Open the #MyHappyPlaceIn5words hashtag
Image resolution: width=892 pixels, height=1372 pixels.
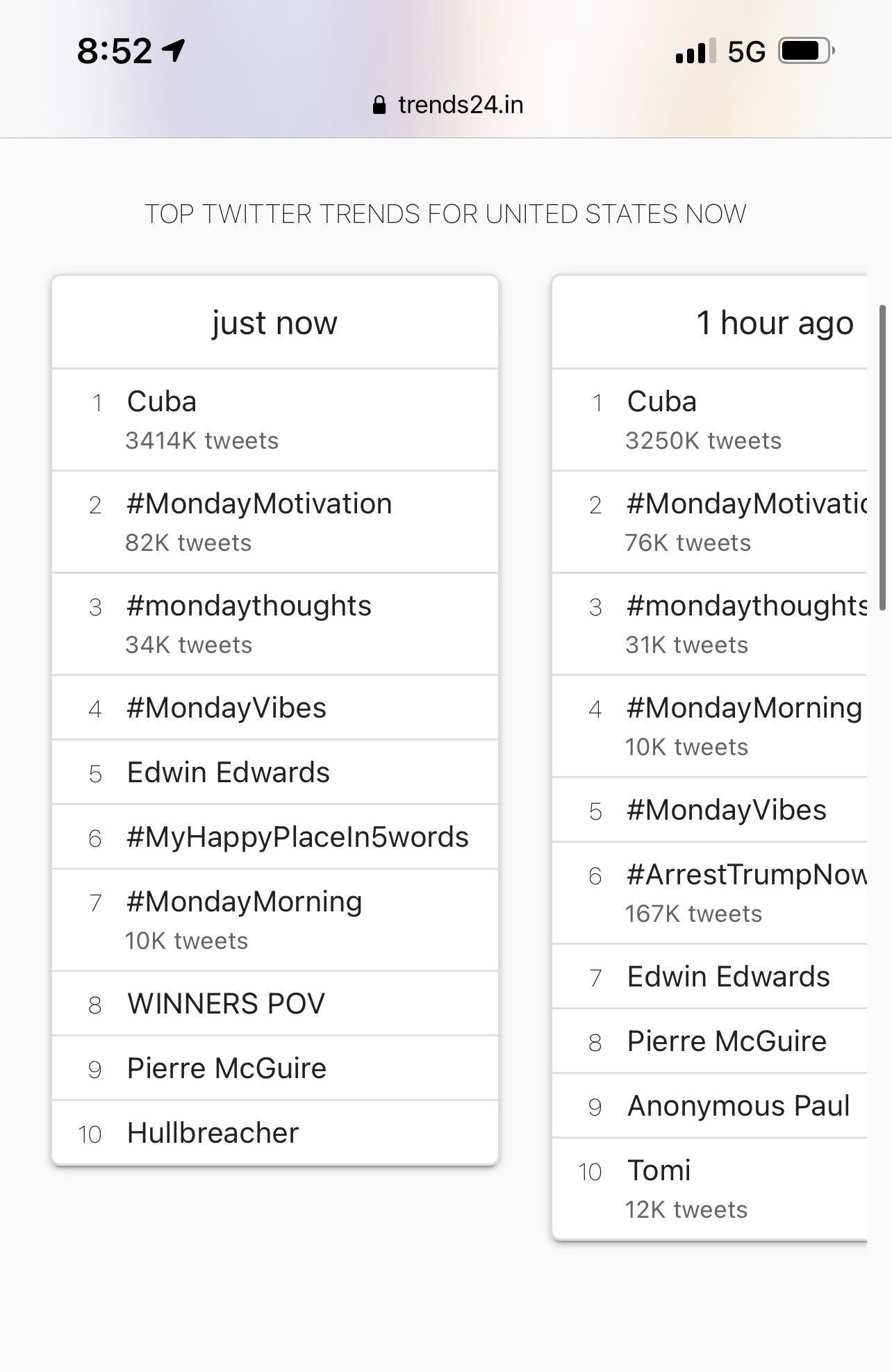297,837
